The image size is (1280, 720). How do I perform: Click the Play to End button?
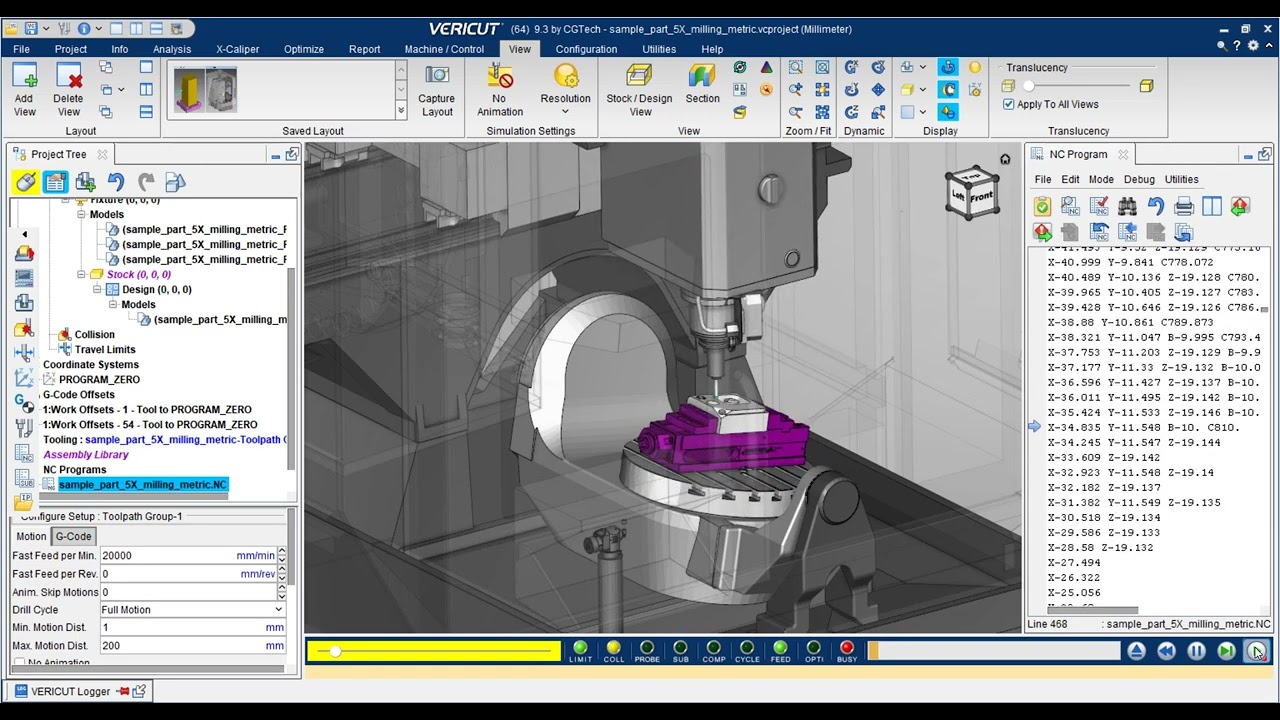1256,651
